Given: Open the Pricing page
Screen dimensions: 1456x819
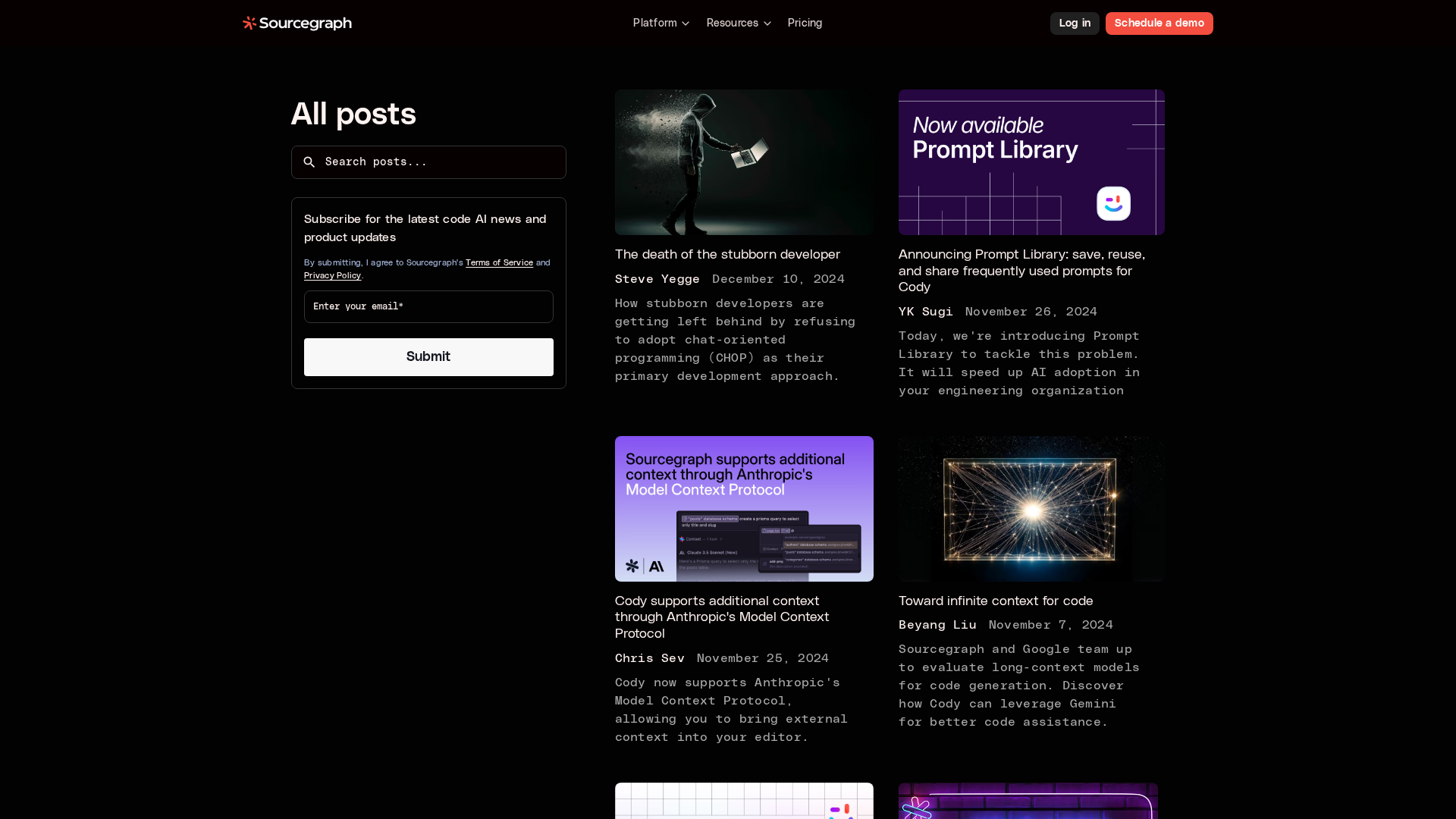Looking at the screenshot, I should point(805,24).
